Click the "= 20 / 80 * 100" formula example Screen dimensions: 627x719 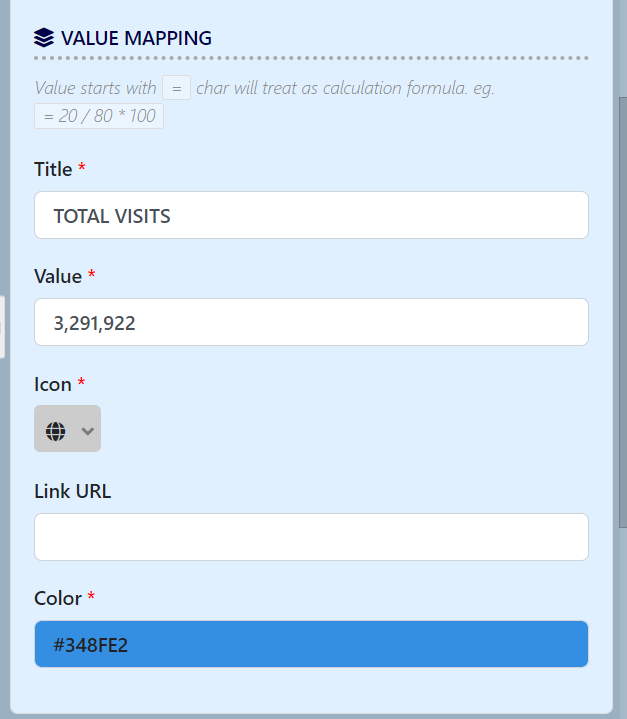pyautogui.click(x=99, y=116)
